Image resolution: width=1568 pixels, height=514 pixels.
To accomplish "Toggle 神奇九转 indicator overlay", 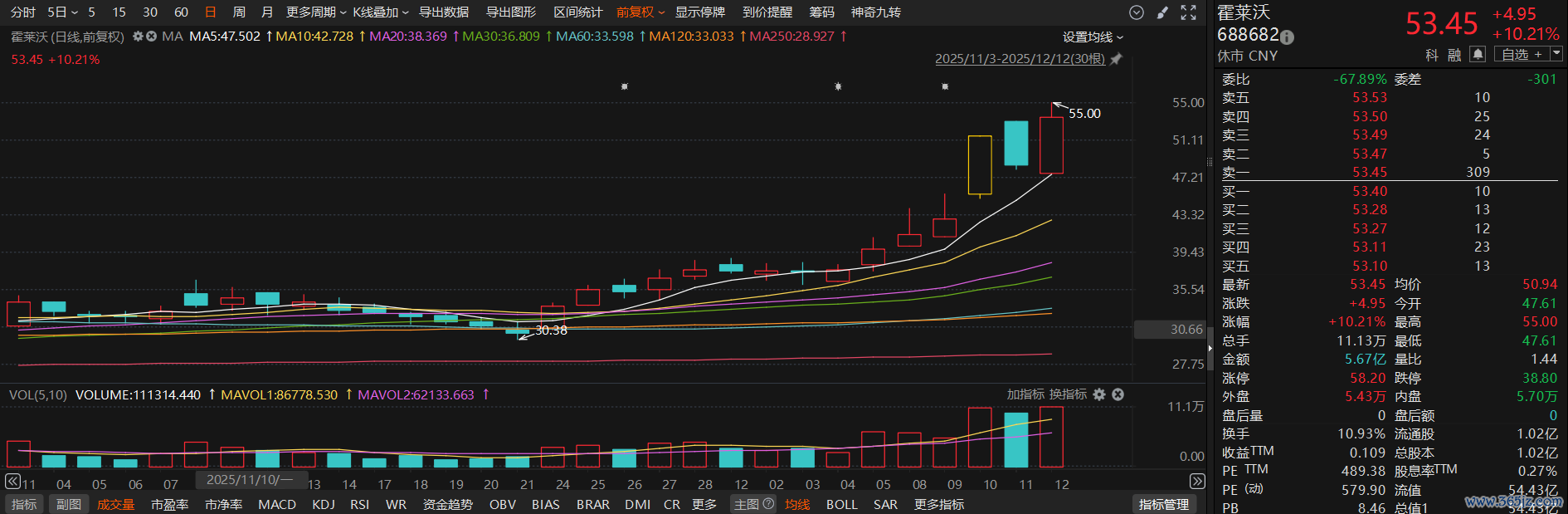I will (875, 12).
